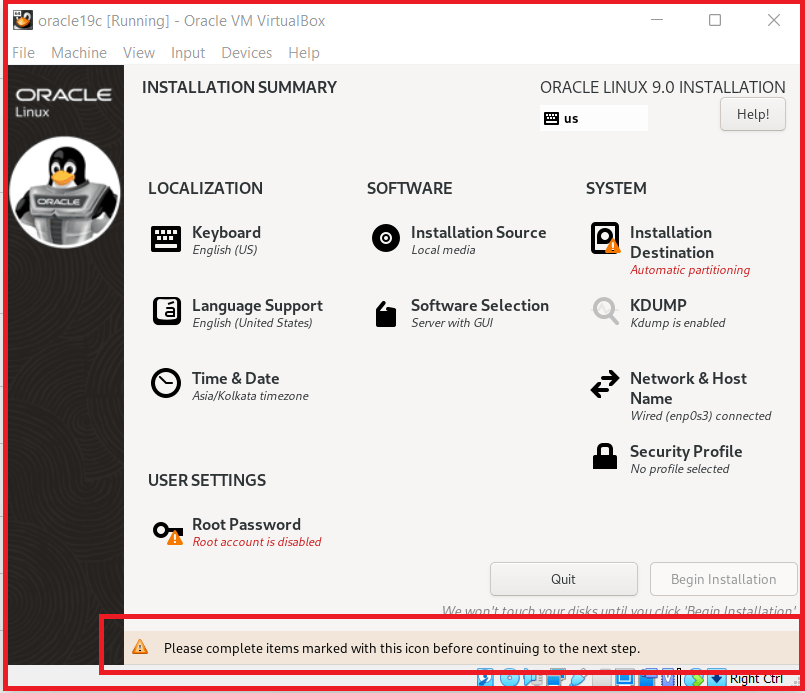Screen dimensions: 805x693
Task: Click the Begin Installation button
Action: click(723, 579)
